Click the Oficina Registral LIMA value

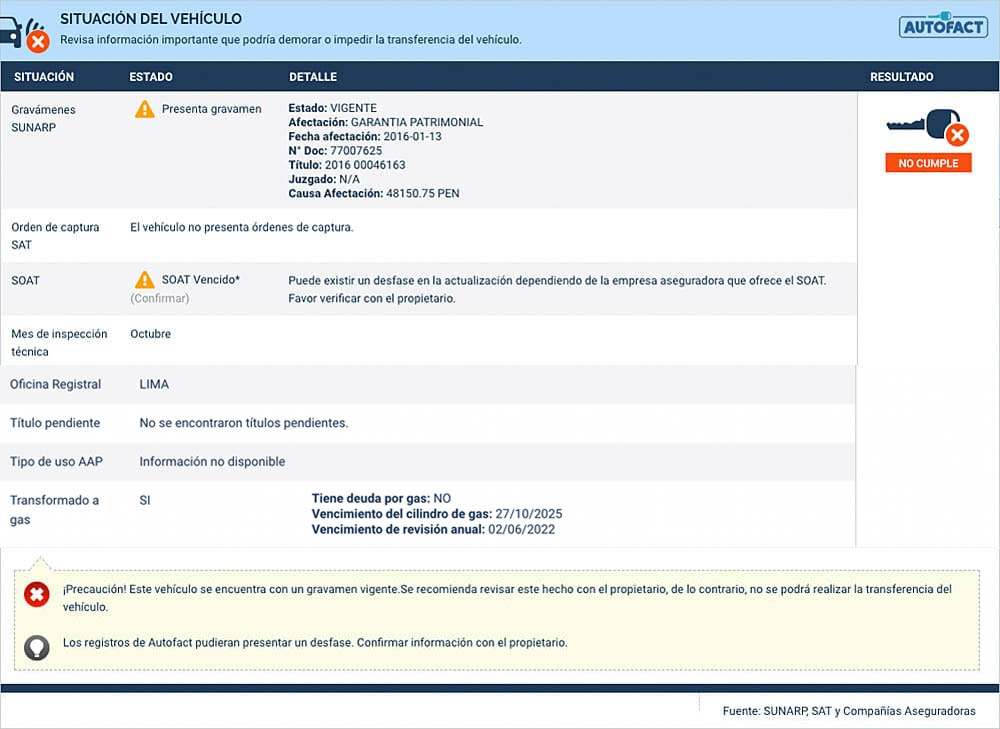click(154, 384)
